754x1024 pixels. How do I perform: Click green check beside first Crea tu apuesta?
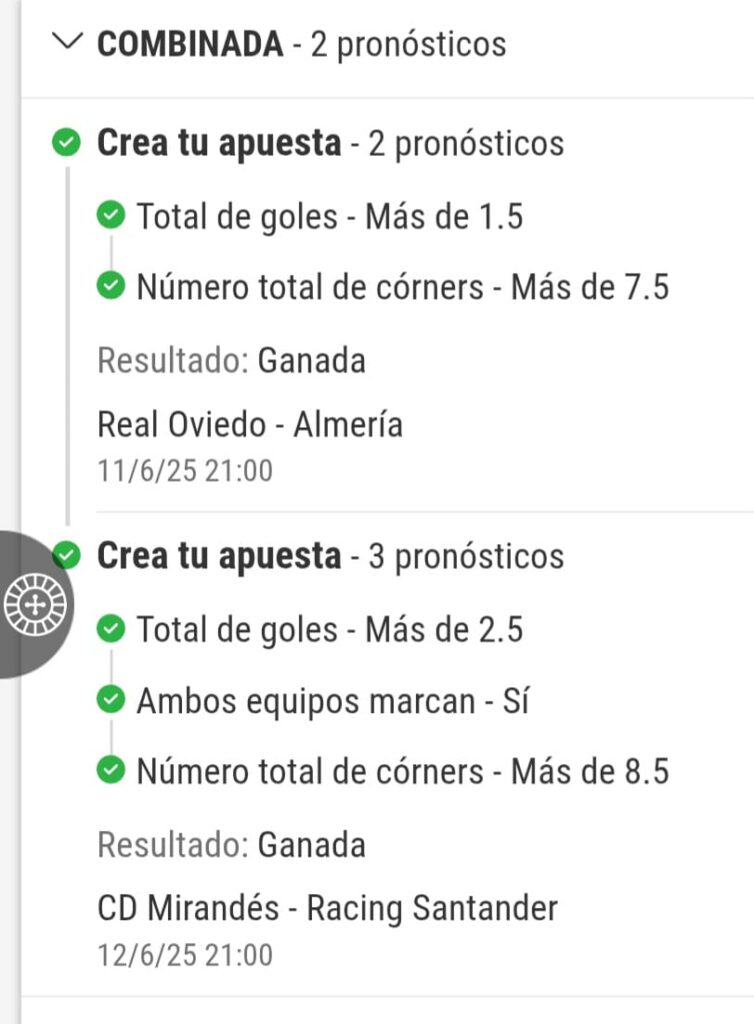click(x=66, y=142)
